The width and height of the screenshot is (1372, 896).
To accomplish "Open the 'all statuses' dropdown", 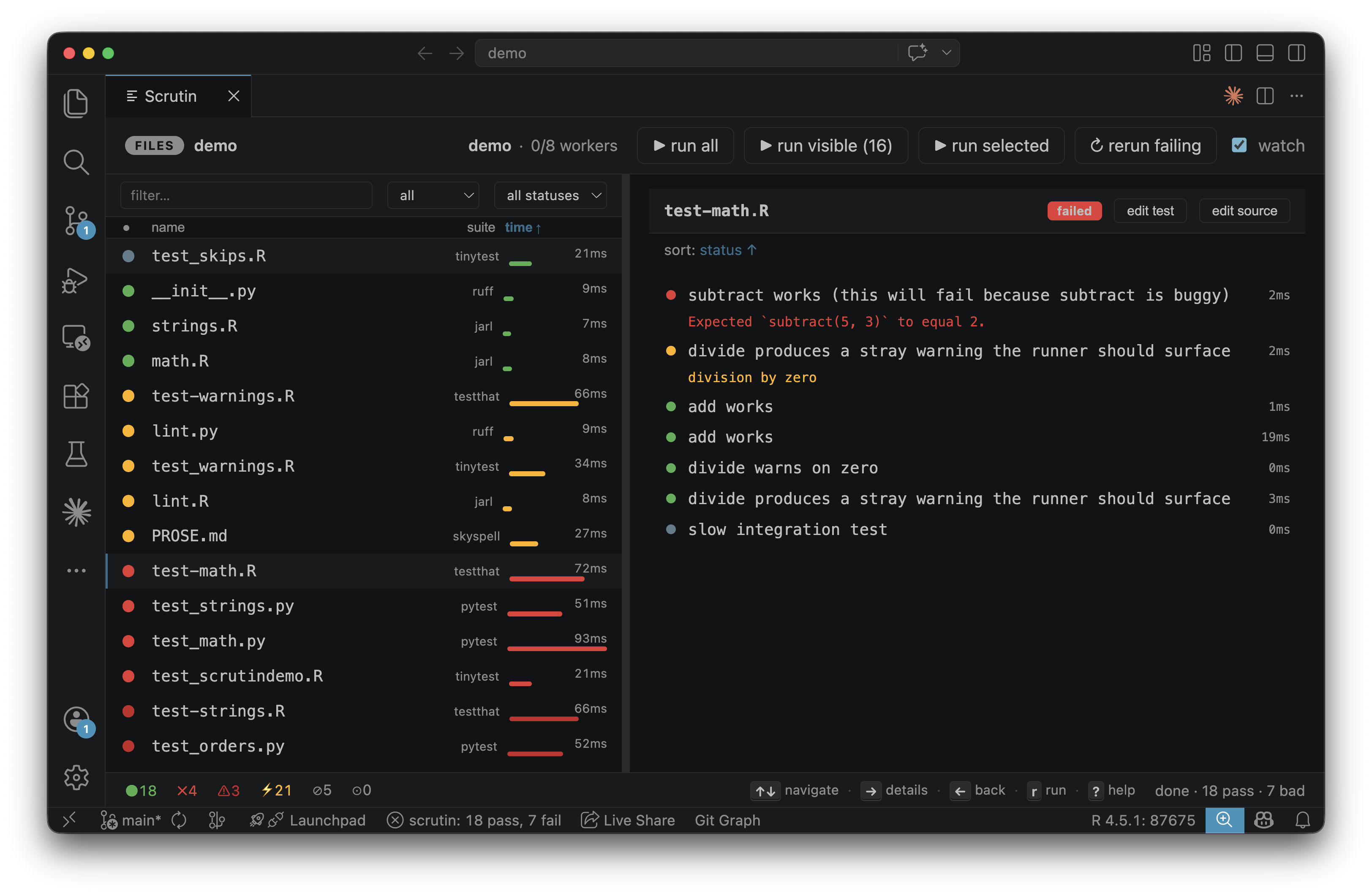I will 550,195.
